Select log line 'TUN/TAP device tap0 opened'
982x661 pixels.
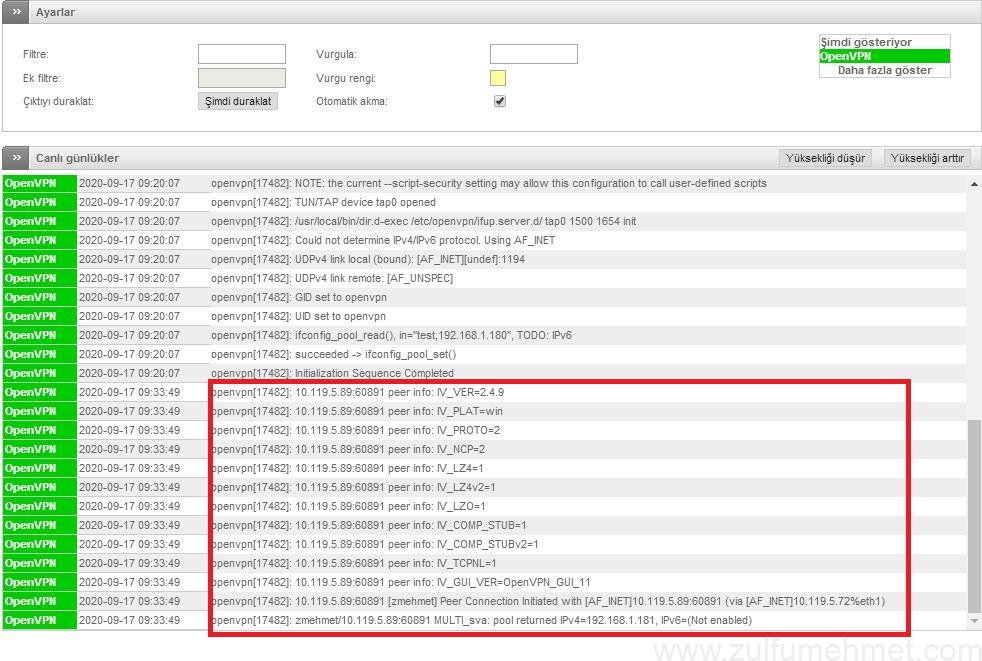(x=483, y=202)
